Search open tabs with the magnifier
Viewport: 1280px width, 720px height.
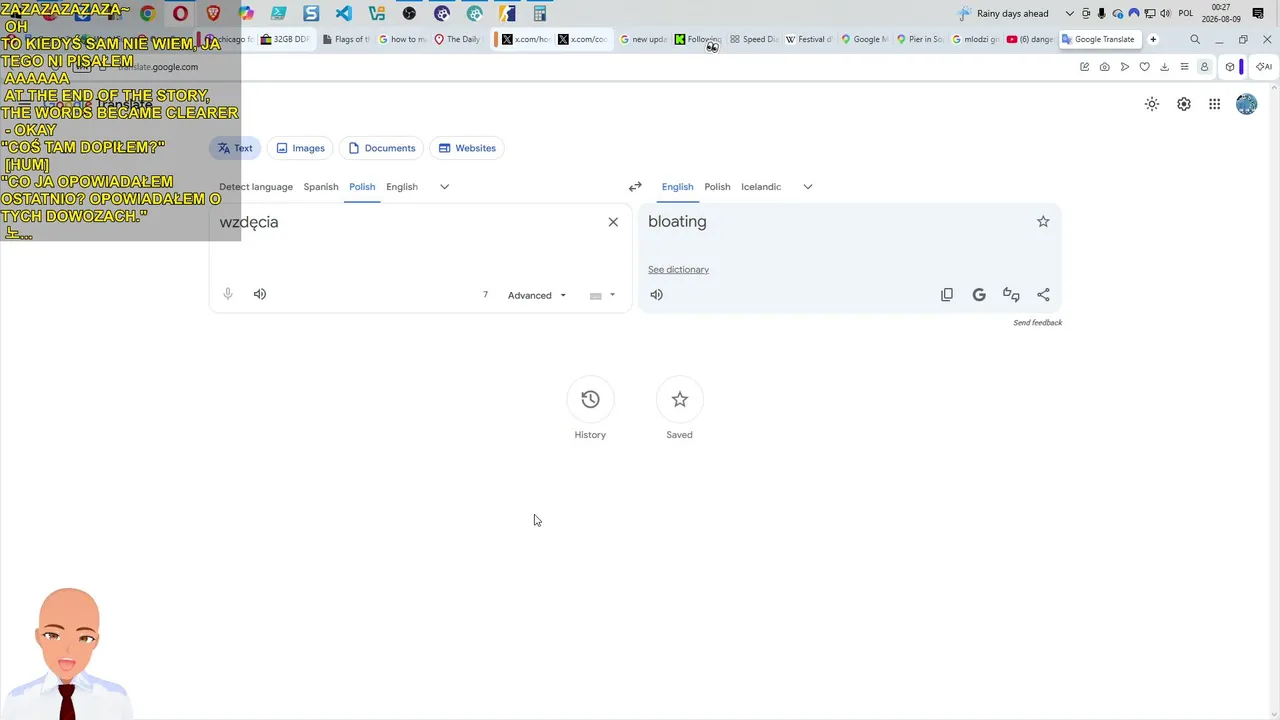pyautogui.click(x=1195, y=40)
